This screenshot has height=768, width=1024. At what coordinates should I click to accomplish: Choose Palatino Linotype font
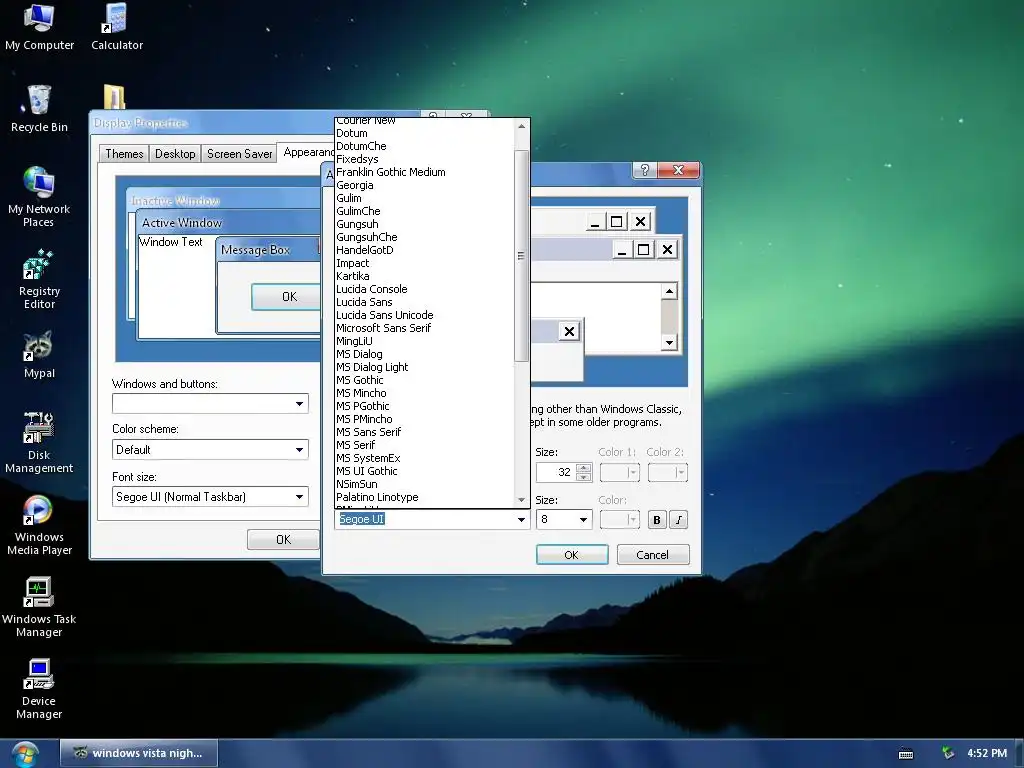(424, 498)
